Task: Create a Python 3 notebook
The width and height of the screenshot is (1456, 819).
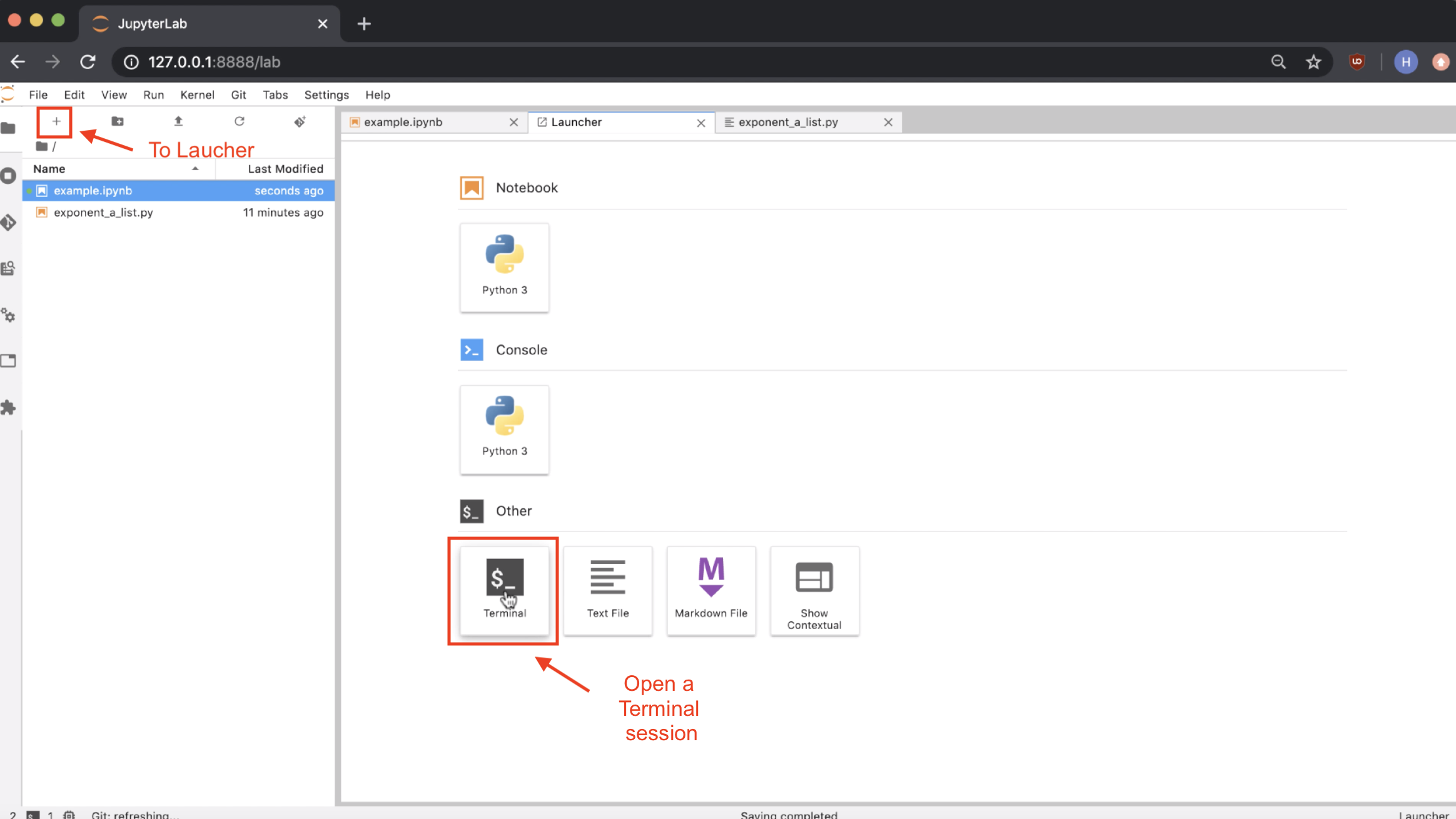Action: click(504, 267)
